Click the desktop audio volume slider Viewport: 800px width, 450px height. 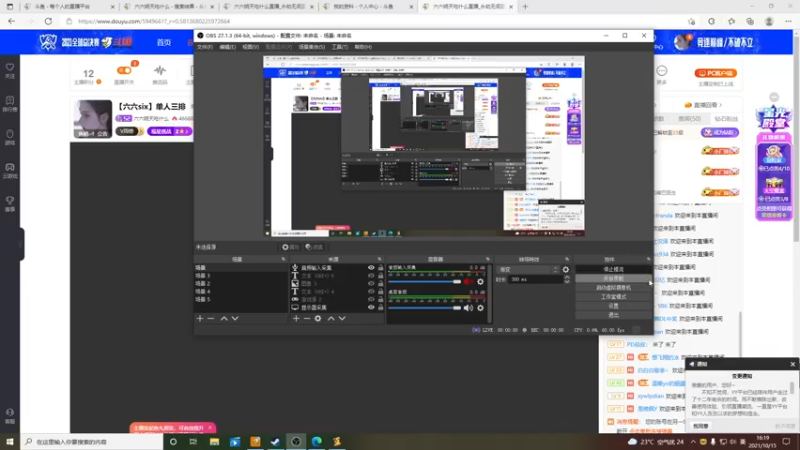click(424, 308)
